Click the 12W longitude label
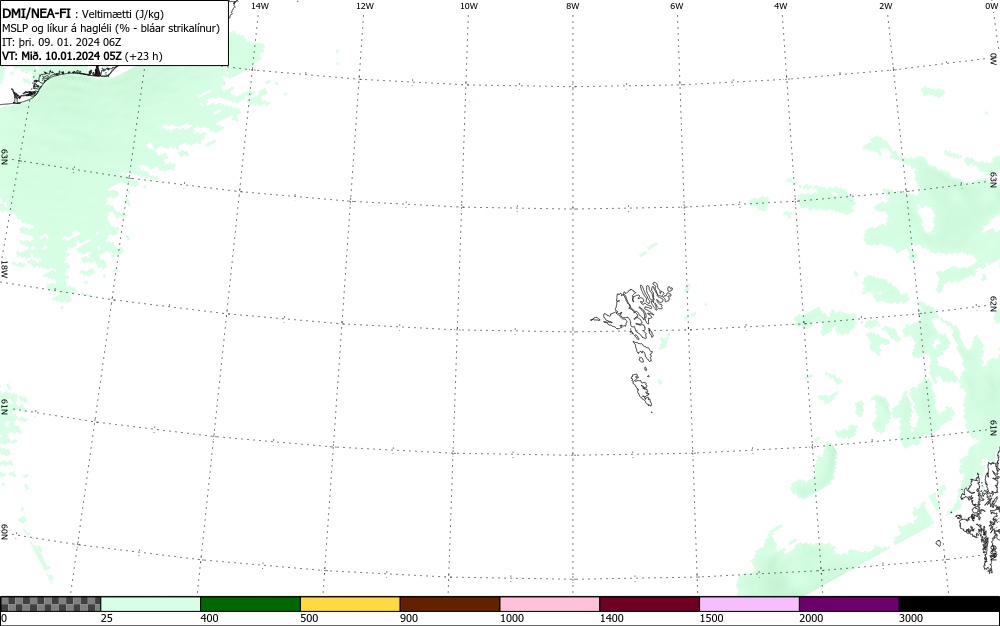 (365, 6)
